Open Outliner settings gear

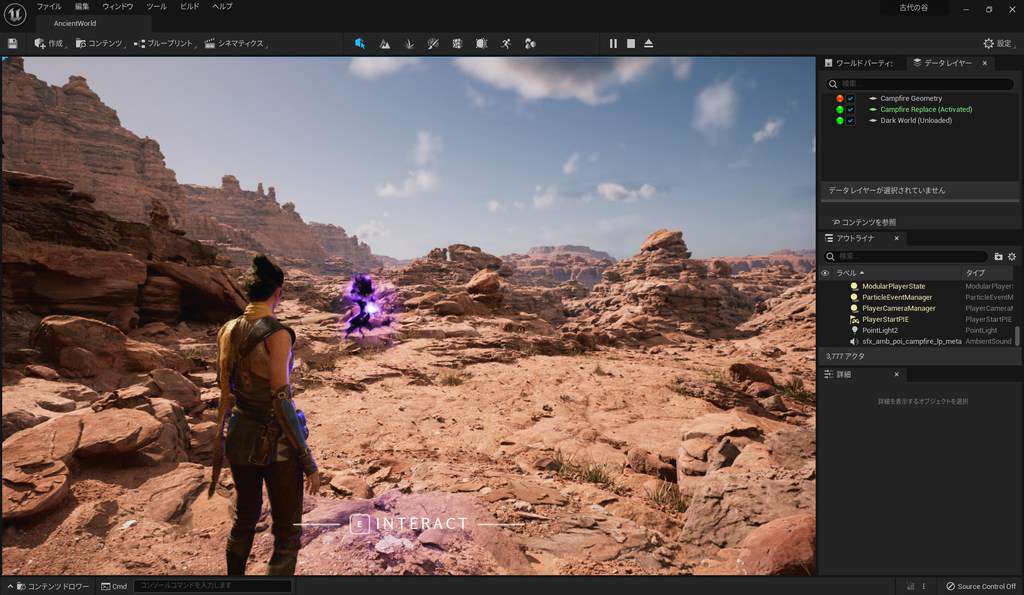pos(1012,257)
